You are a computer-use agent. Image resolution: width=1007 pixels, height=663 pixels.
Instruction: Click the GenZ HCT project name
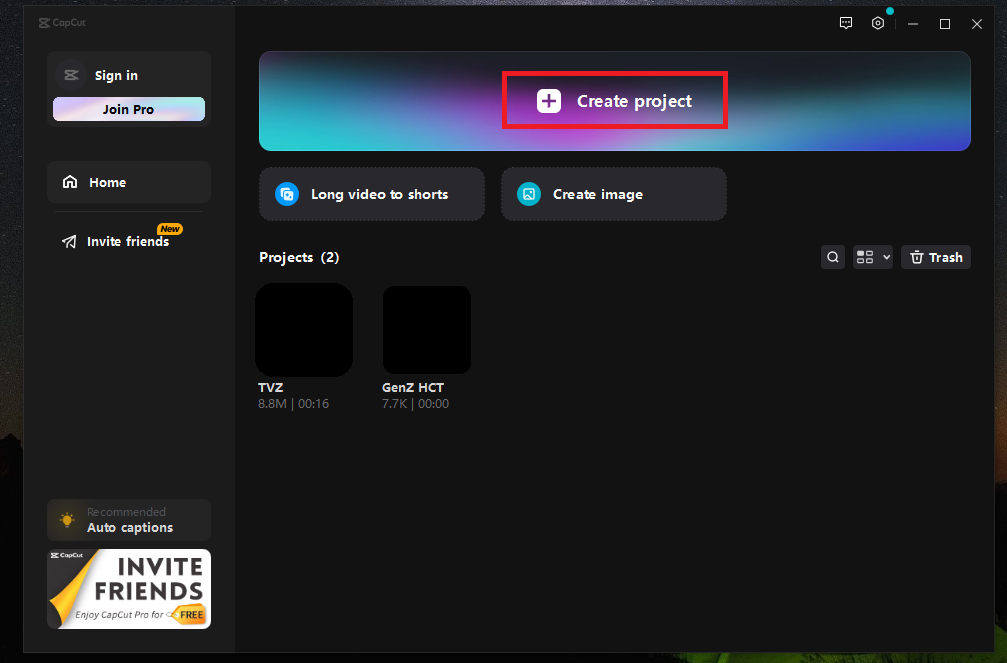point(413,387)
